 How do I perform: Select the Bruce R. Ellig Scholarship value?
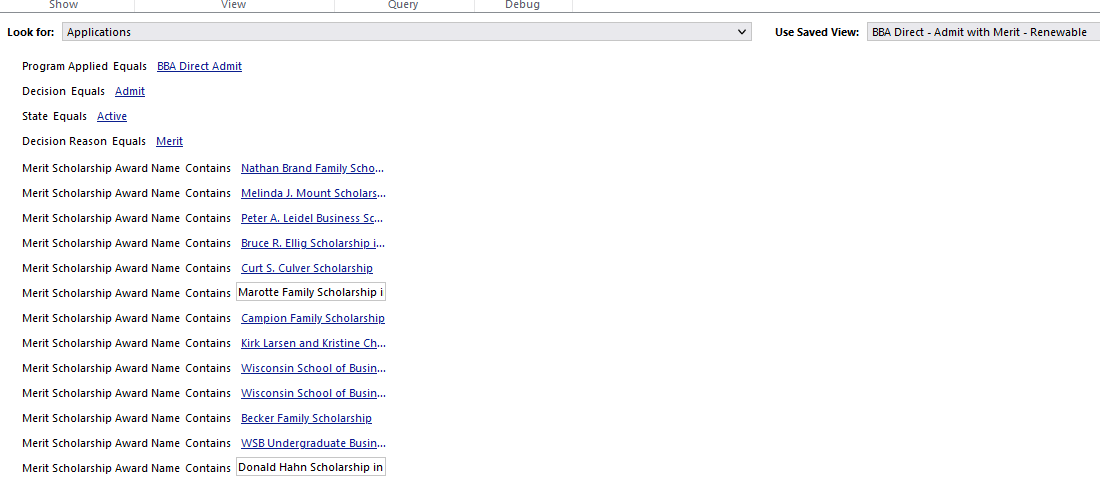point(312,243)
